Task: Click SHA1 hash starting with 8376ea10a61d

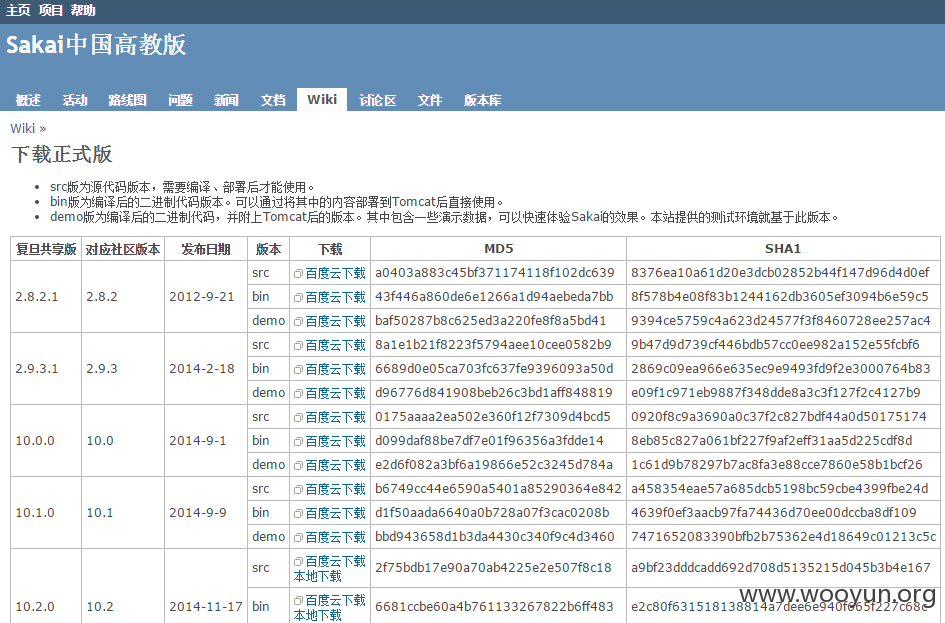Action: point(780,273)
